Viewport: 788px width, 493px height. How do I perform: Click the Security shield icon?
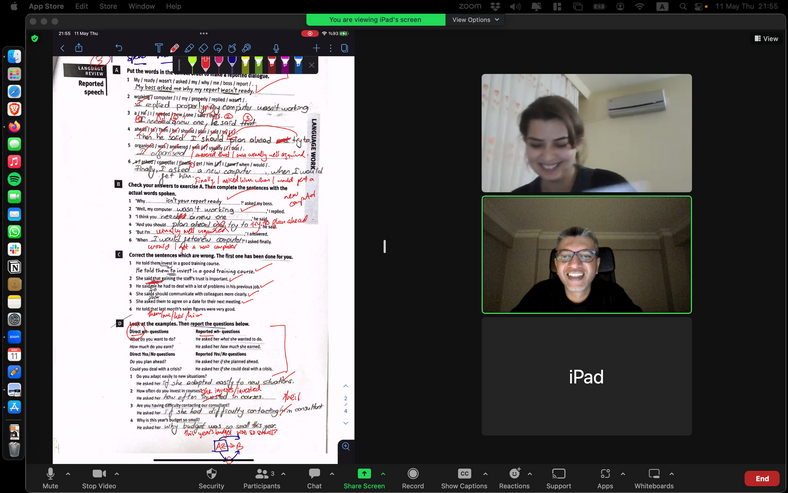[x=212, y=473]
